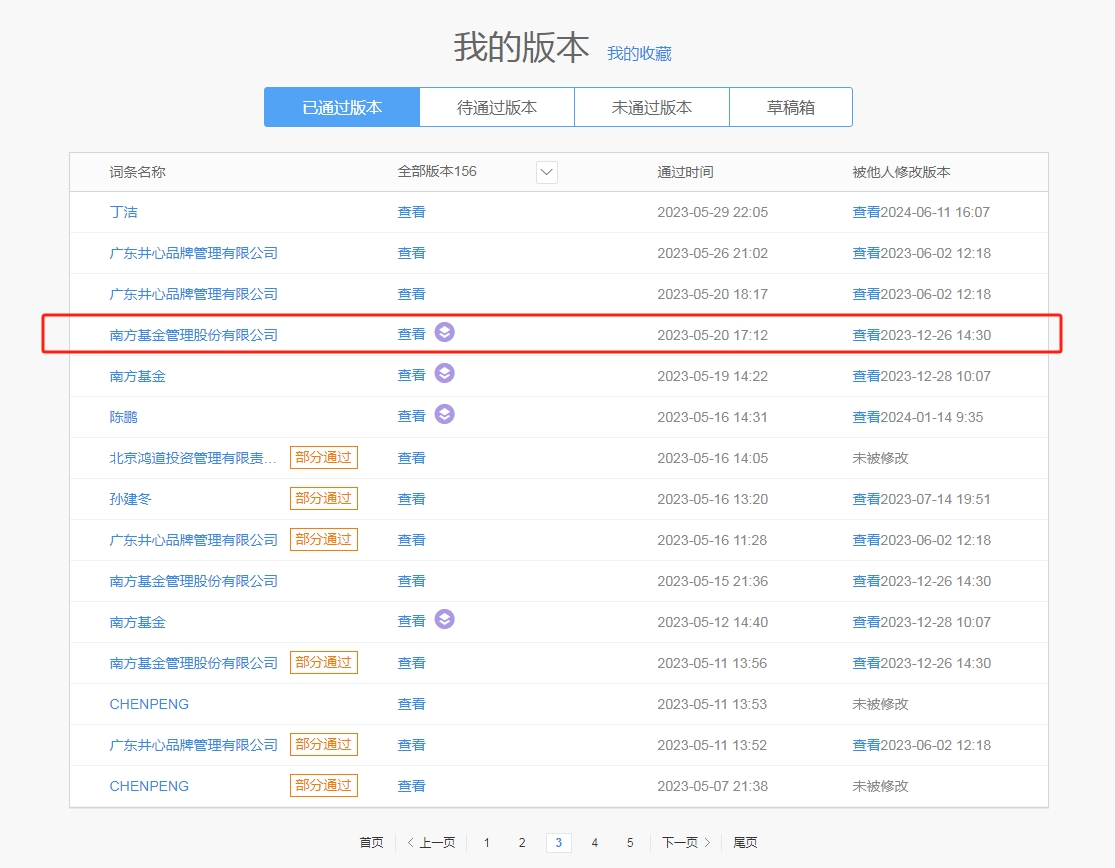1115x868 pixels.
Task: Open the 全部版本156 dropdown arrow
Action: coord(546,172)
